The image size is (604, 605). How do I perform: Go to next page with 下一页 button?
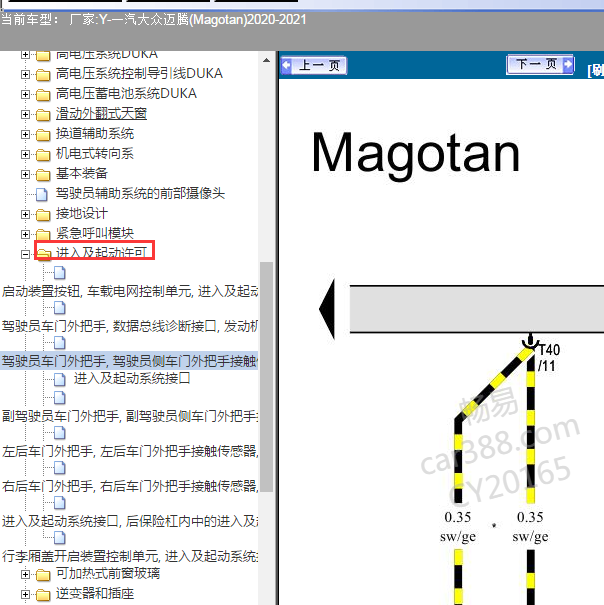[540, 64]
